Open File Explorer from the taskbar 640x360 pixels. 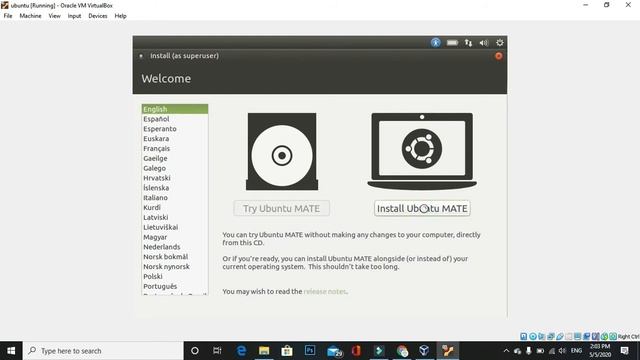tap(264, 351)
